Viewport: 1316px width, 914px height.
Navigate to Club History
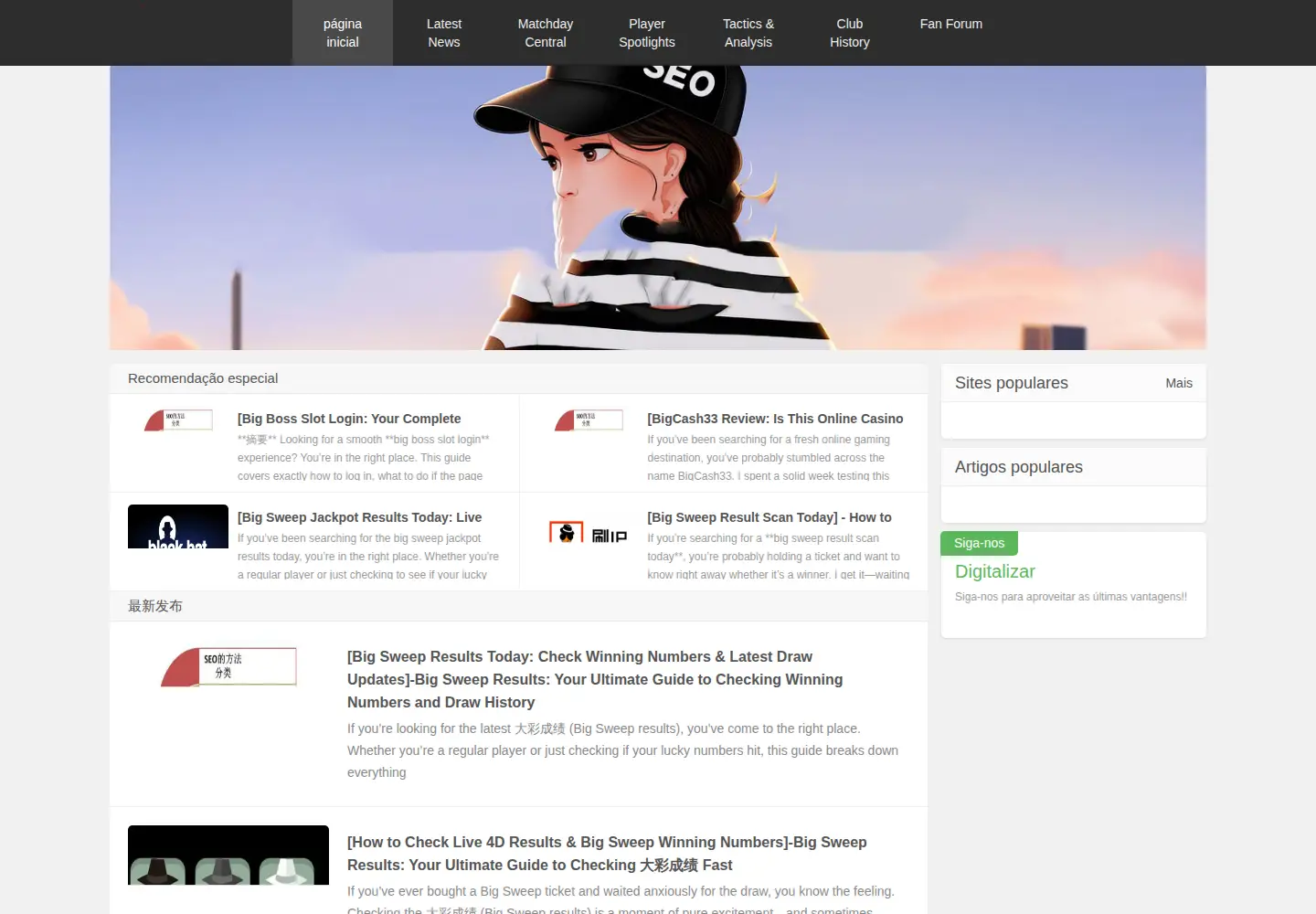tap(850, 33)
